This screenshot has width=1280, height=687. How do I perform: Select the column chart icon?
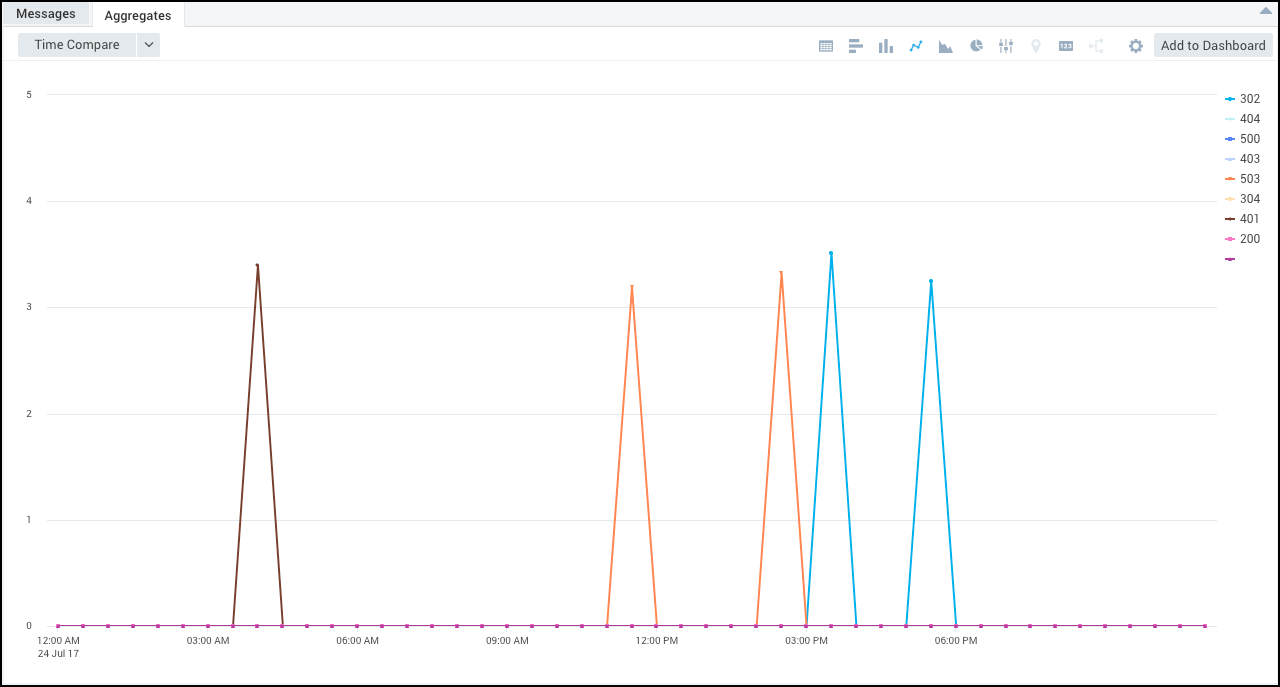click(885, 46)
